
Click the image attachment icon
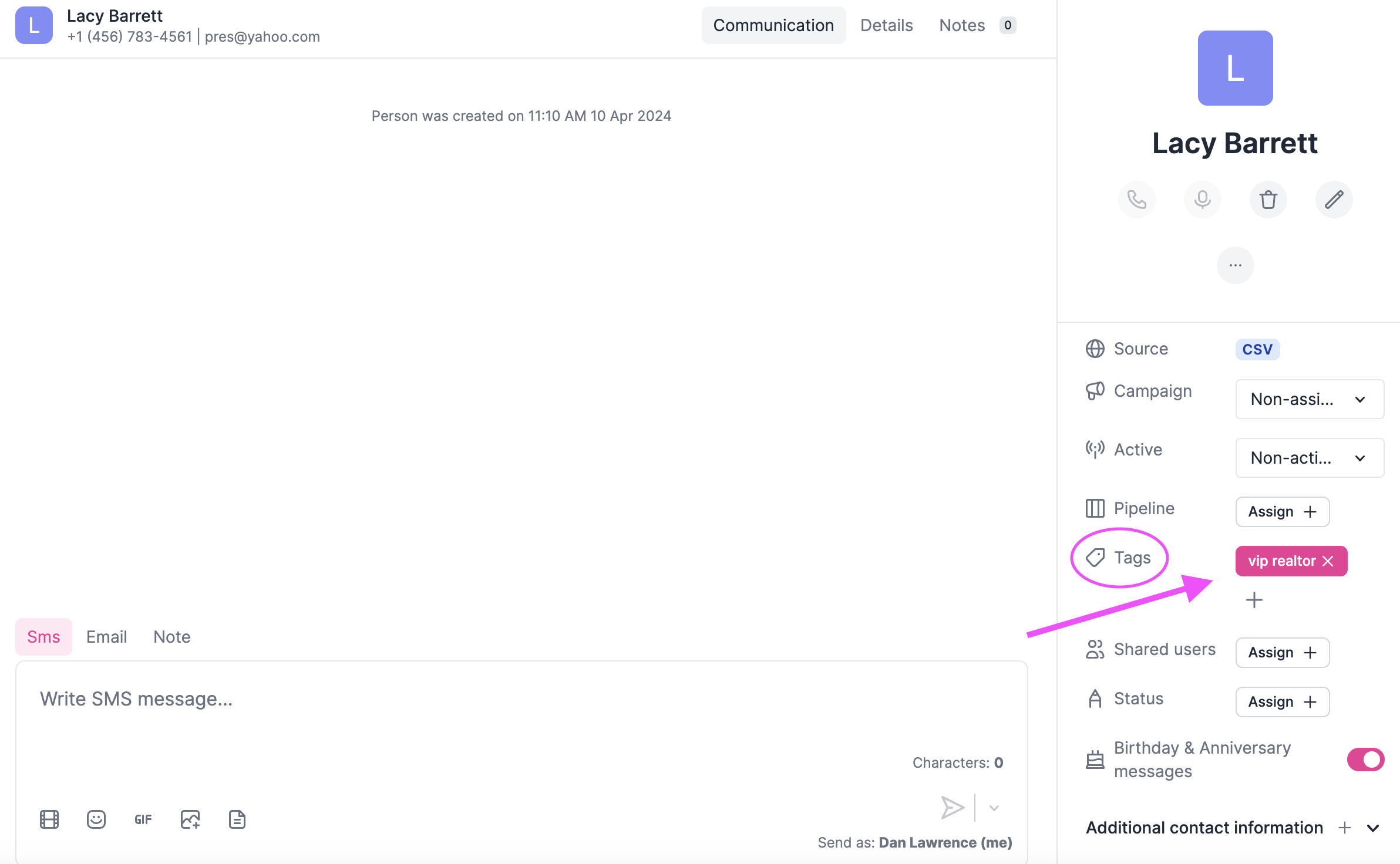[x=190, y=819]
